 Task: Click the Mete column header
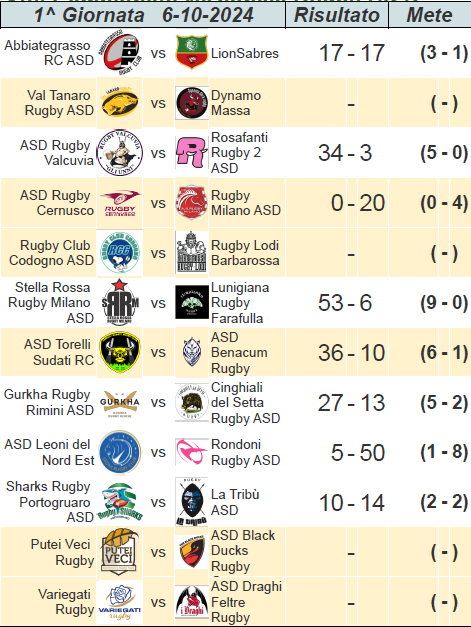[x=430, y=15]
